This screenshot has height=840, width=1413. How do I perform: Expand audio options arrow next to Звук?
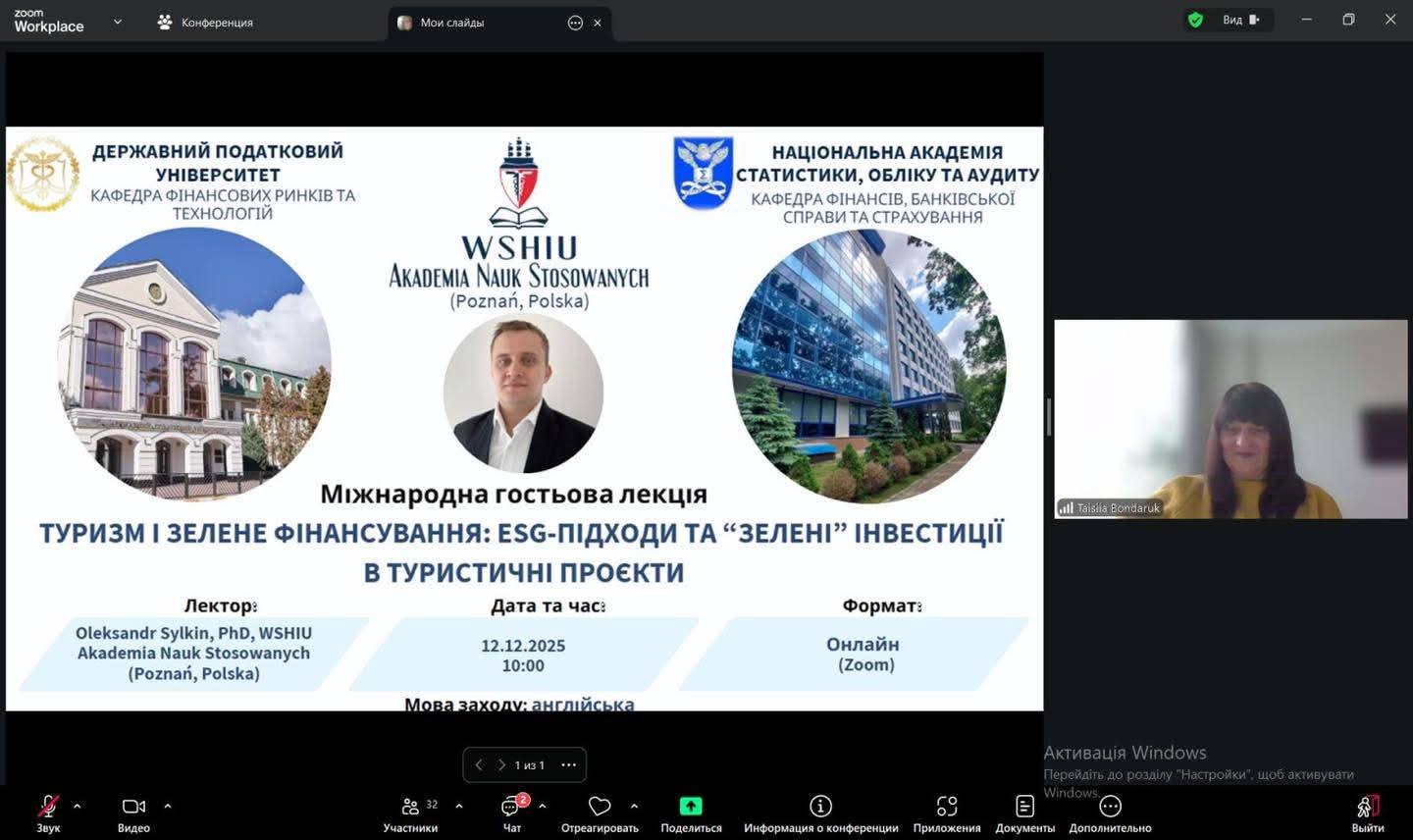tap(78, 807)
